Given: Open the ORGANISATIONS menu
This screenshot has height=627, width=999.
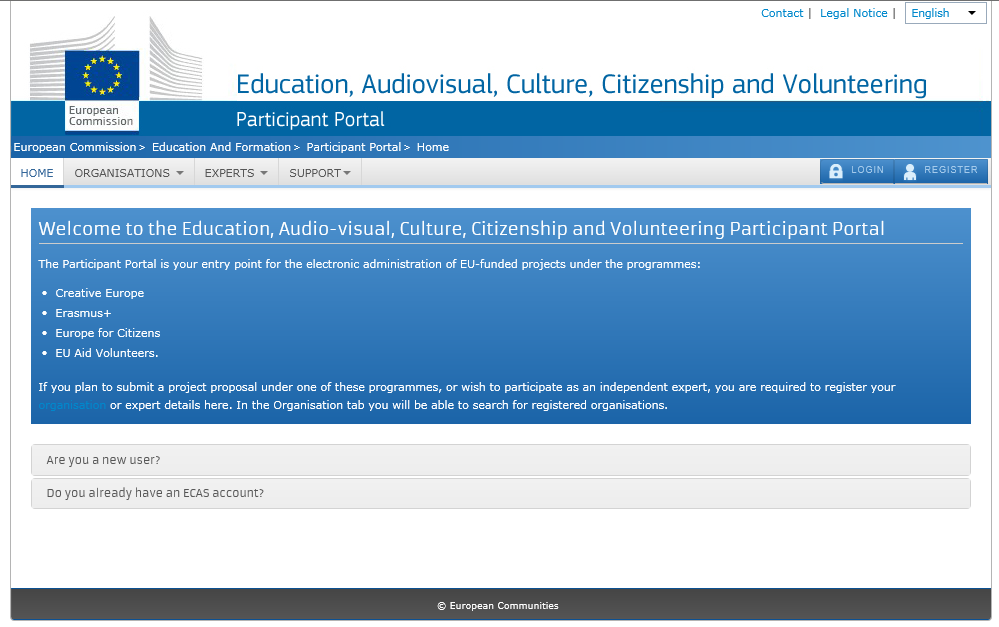Looking at the screenshot, I should click(x=129, y=173).
